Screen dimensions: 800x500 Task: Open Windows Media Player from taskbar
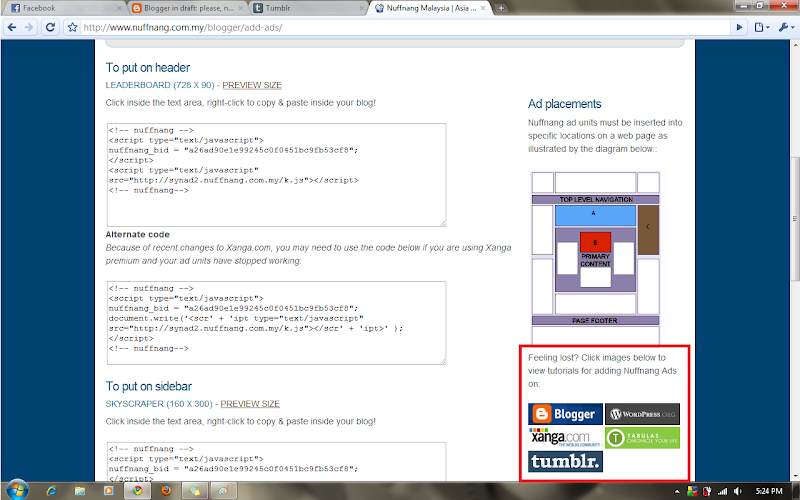pos(108,491)
